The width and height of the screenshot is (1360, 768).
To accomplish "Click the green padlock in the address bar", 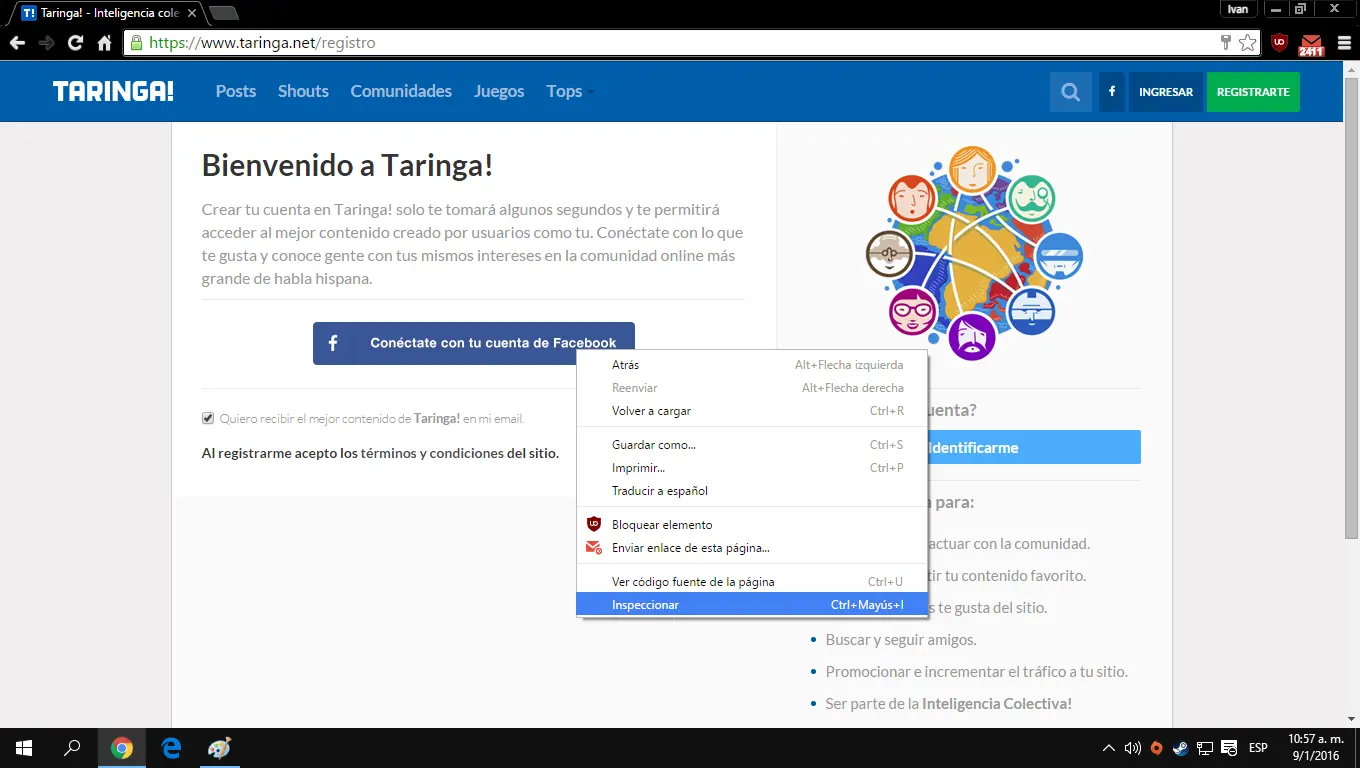I will tap(136, 43).
